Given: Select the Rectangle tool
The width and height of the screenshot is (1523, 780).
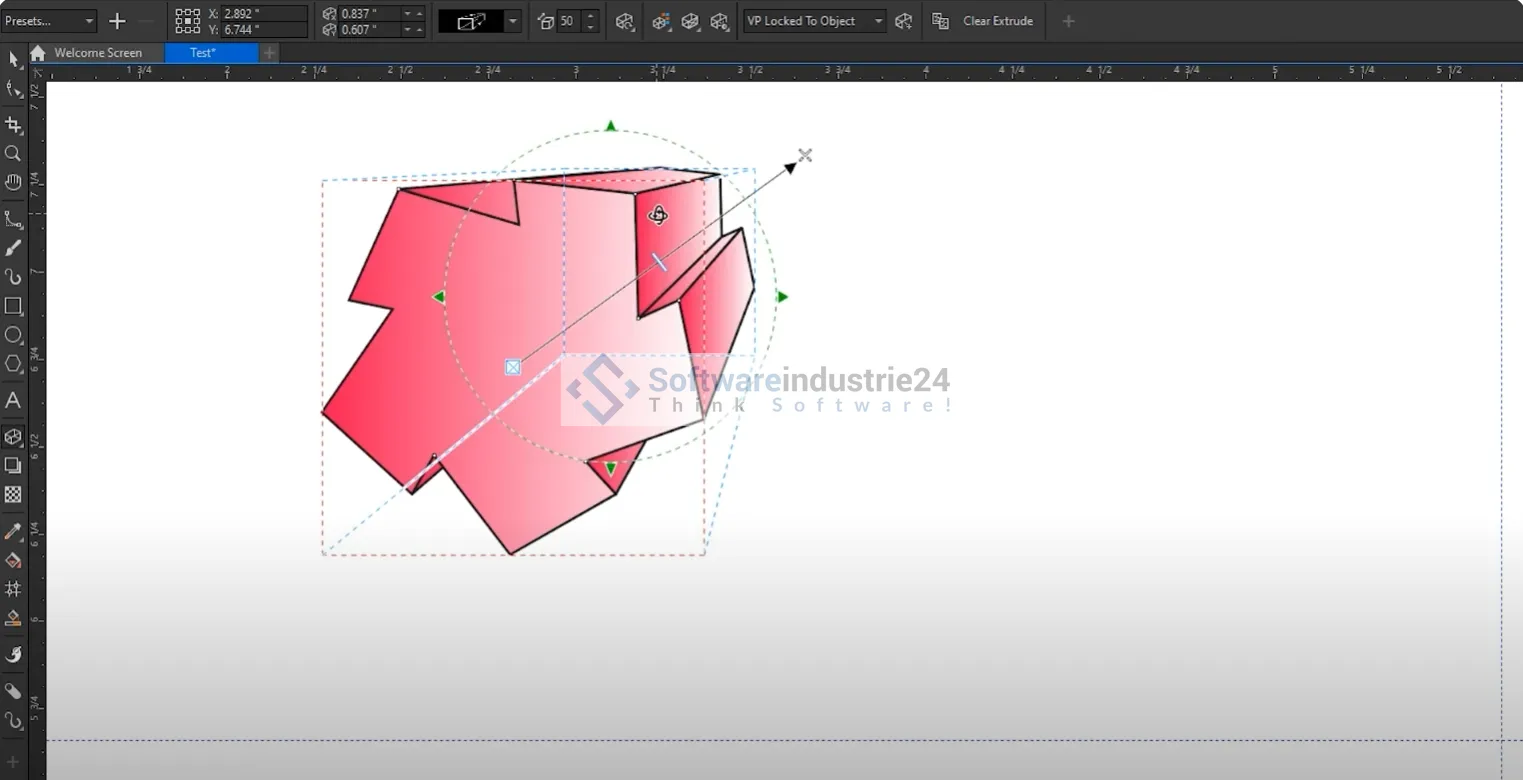Looking at the screenshot, I should click(x=13, y=306).
